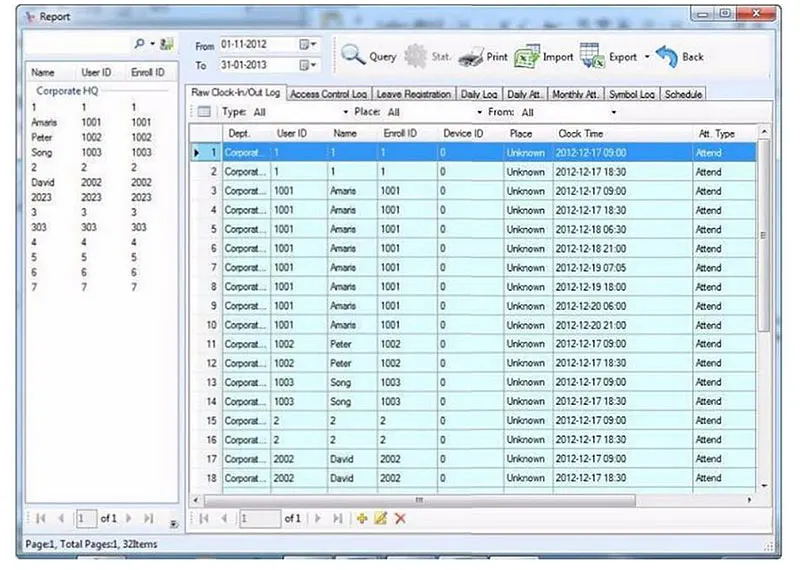Click the small options icon below employee list
The width and height of the screenshot is (800, 570).
[x=173, y=524]
